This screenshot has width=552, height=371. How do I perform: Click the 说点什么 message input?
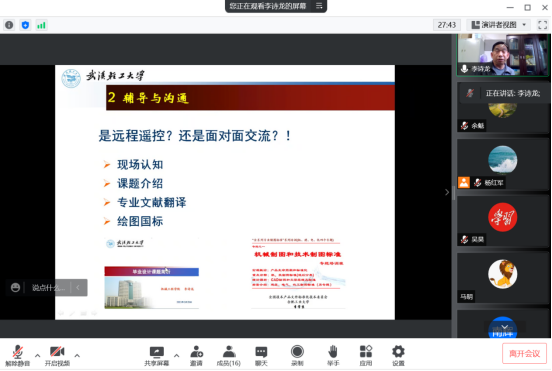(48, 288)
